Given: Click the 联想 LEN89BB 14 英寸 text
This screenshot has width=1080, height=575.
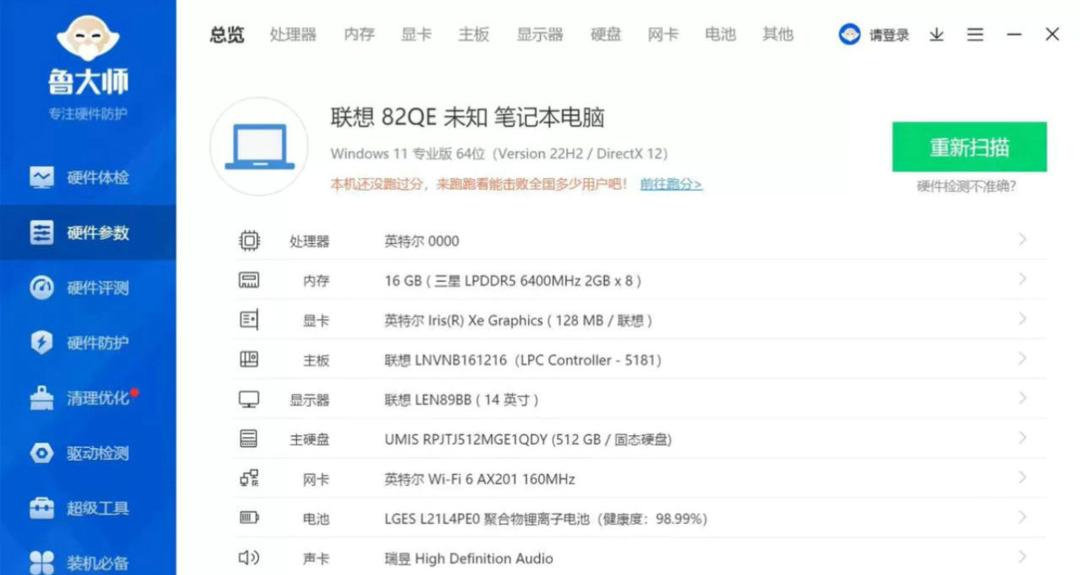Looking at the screenshot, I should pyautogui.click(x=461, y=399).
